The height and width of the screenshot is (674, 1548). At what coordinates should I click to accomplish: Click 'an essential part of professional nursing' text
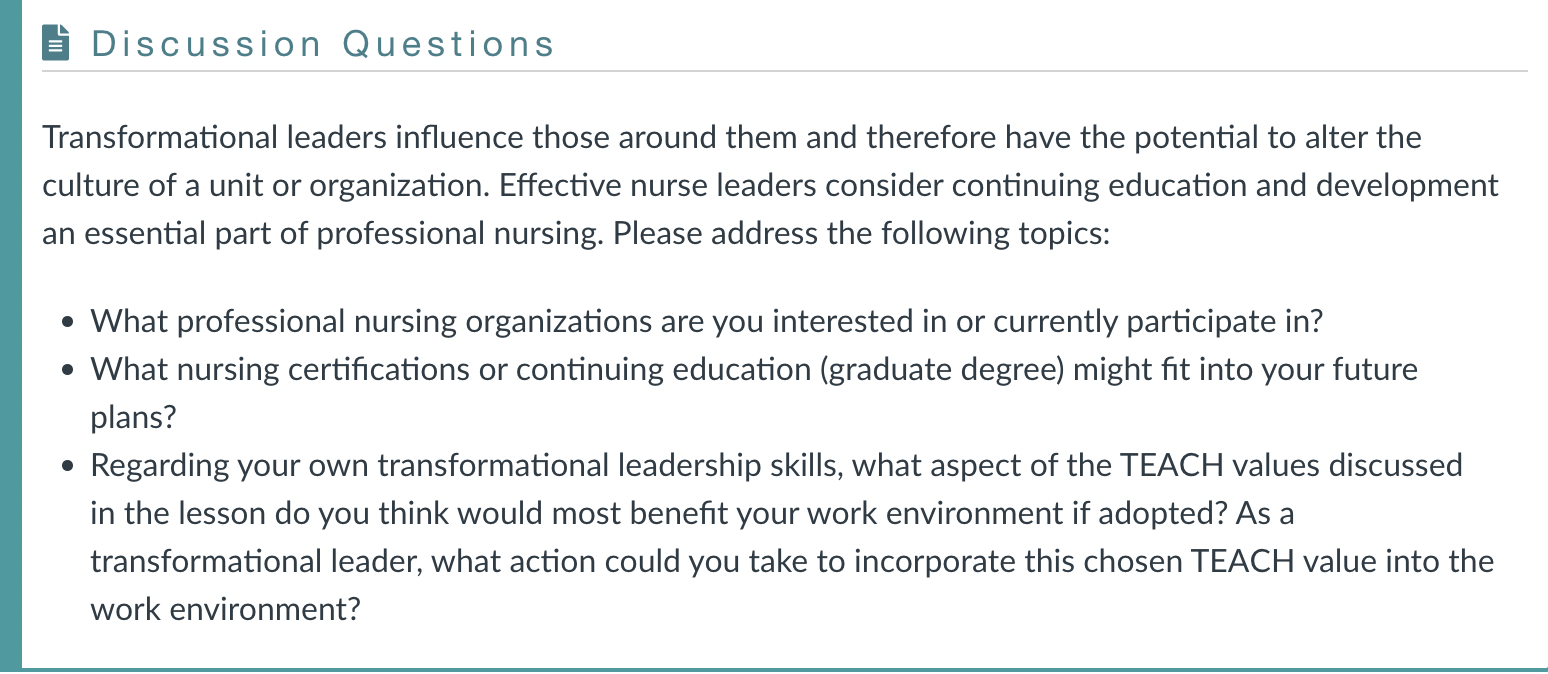pos(324,234)
